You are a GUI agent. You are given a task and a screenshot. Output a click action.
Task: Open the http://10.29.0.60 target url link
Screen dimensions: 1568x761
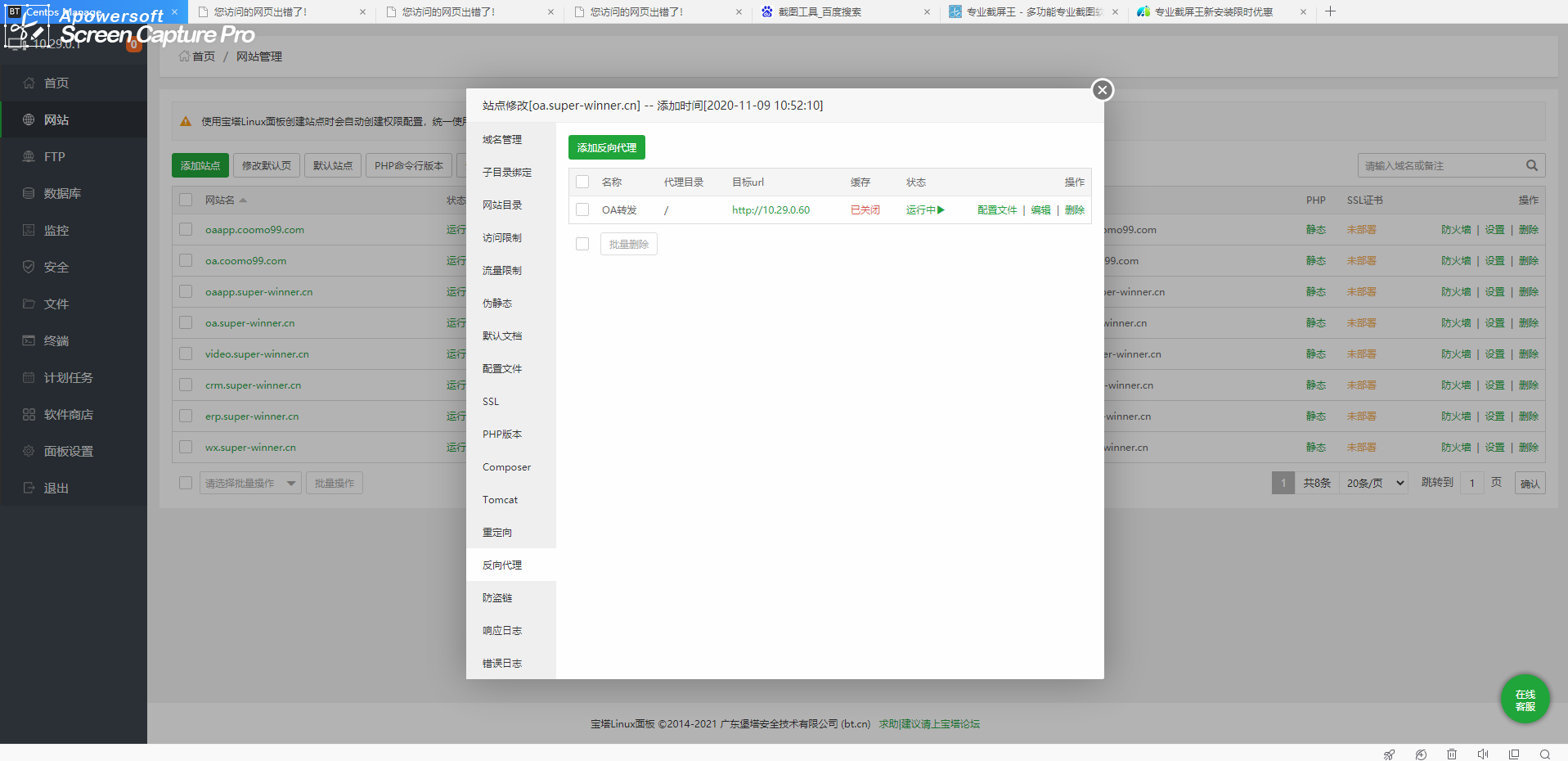pos(771,210)
